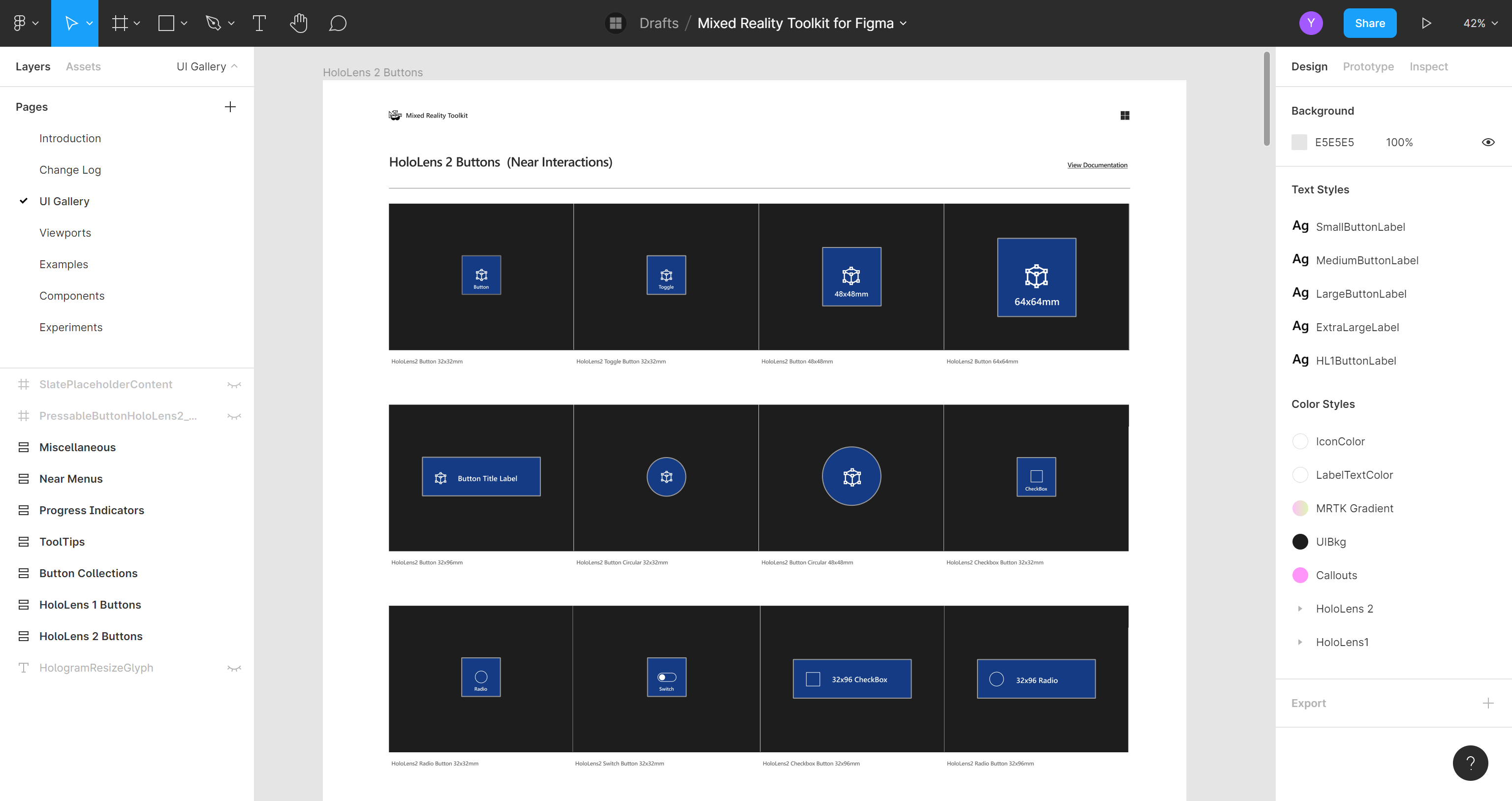Select the Hand/Pan tool
The height and width of the screenshot is (801, 1512).
click(298, 23)
